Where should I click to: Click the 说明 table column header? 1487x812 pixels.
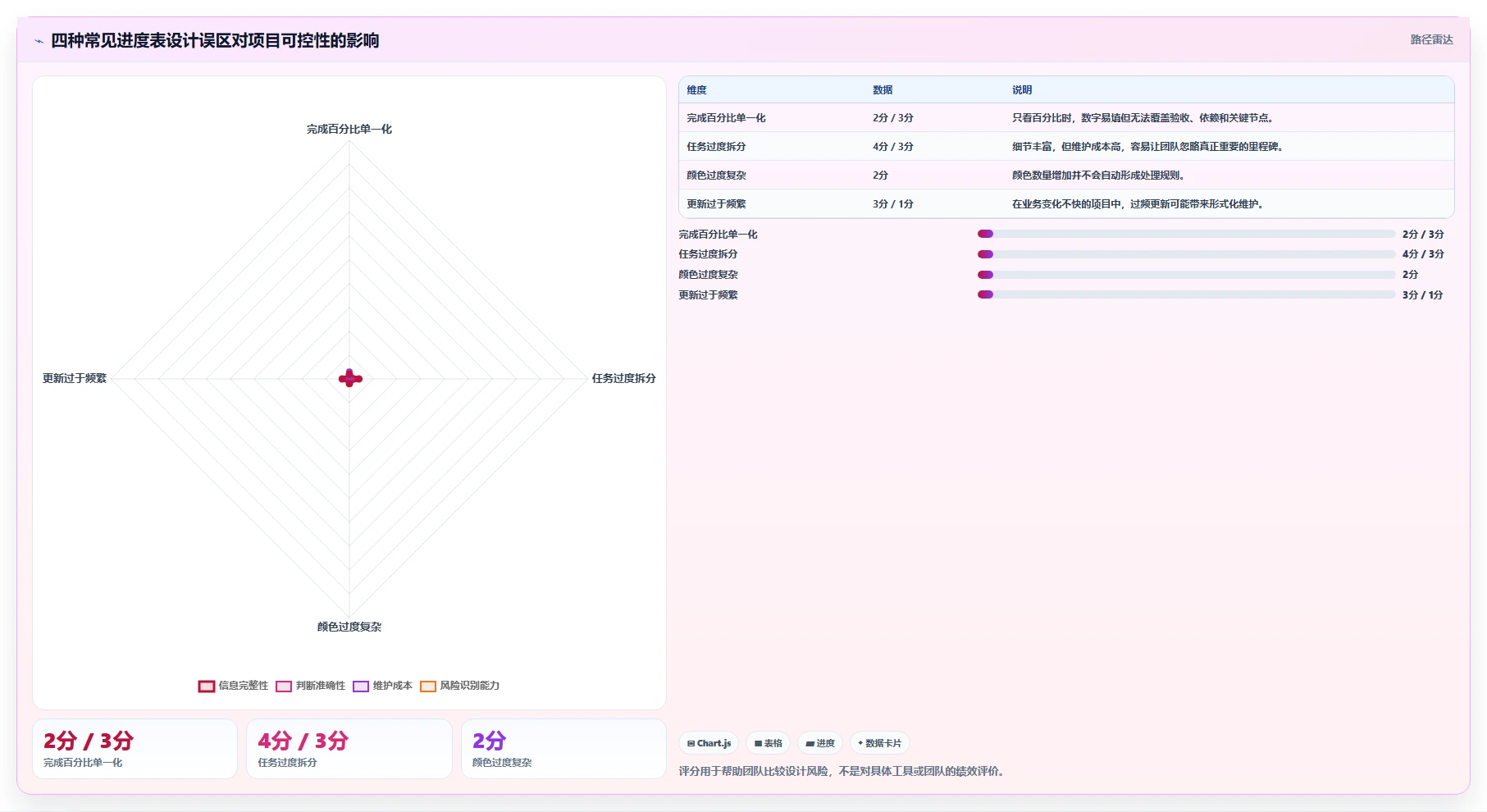pyautogui.click(x=1022, y=90)
